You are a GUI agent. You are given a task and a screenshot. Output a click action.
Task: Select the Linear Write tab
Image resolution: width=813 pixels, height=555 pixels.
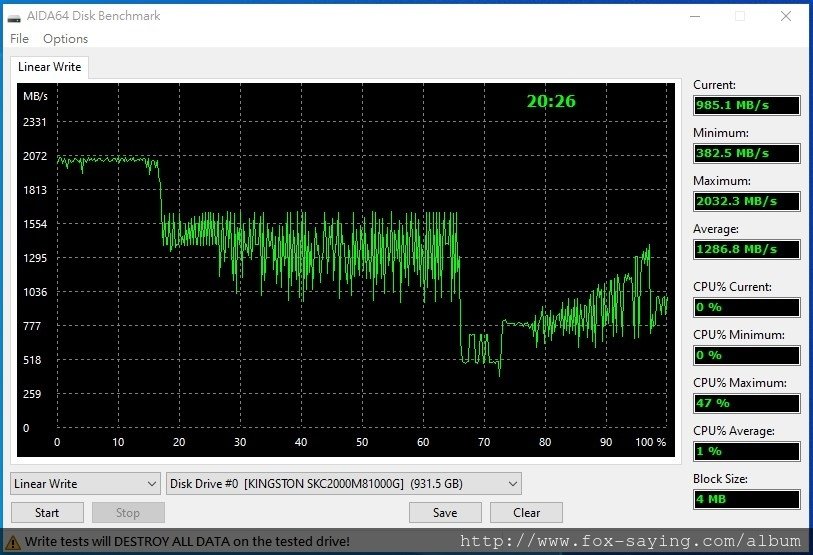50,67
